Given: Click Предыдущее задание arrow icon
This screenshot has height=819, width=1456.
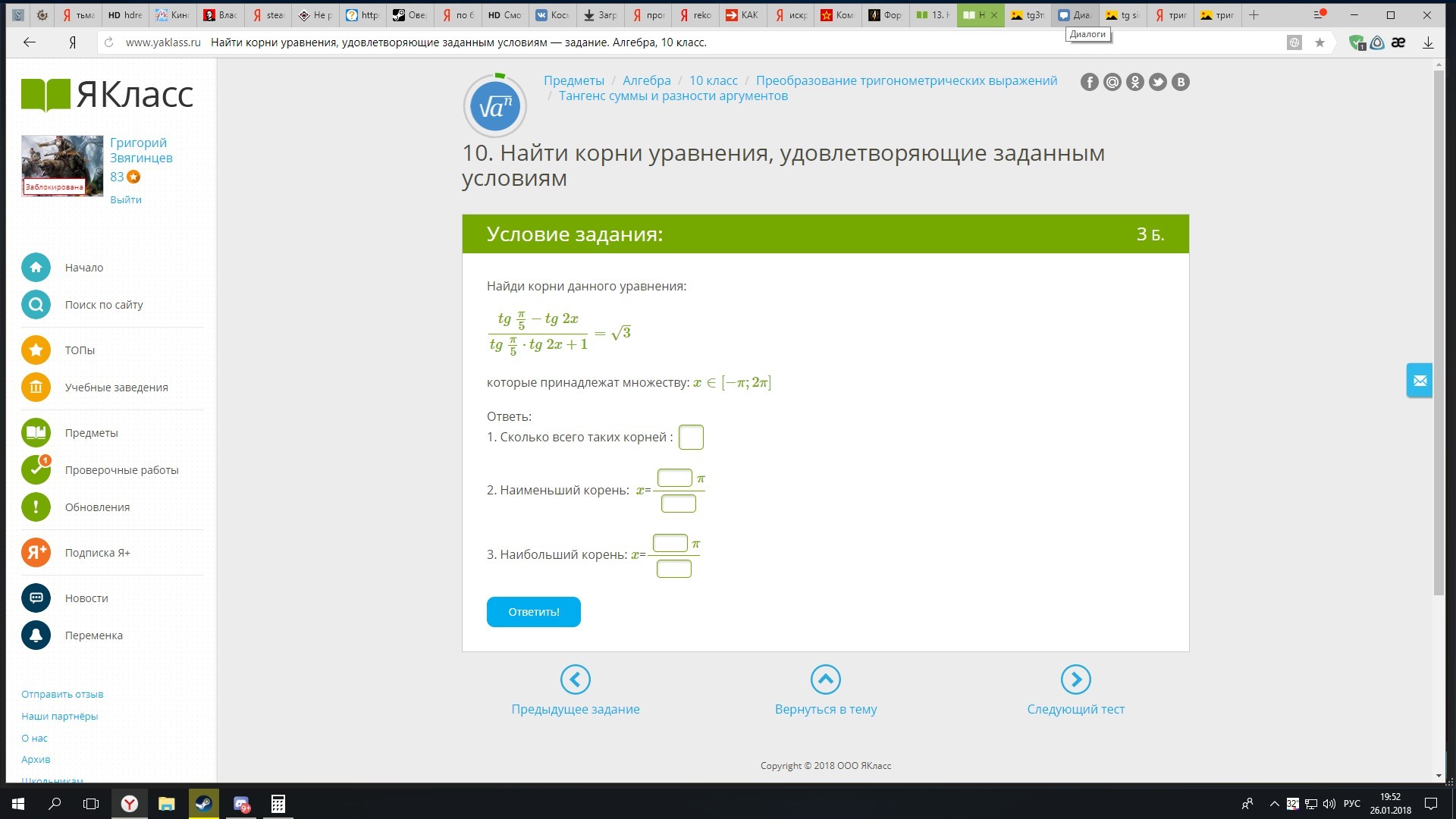Looking at the screenshot, I should (x=575, y=679).
